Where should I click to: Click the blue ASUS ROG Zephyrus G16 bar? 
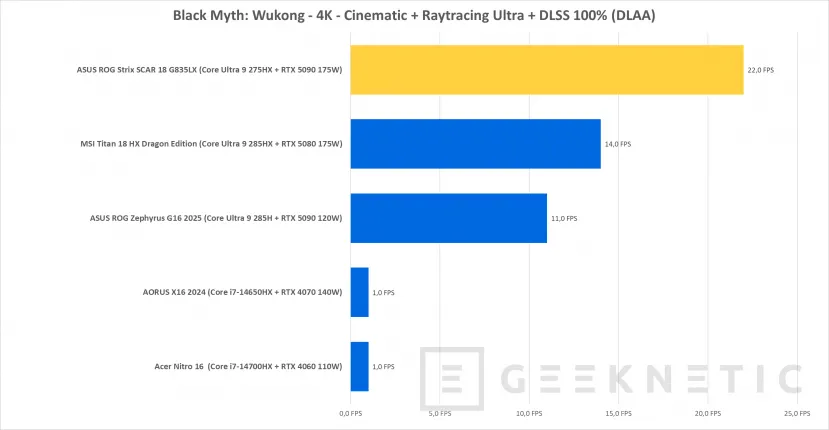point(448,218)
